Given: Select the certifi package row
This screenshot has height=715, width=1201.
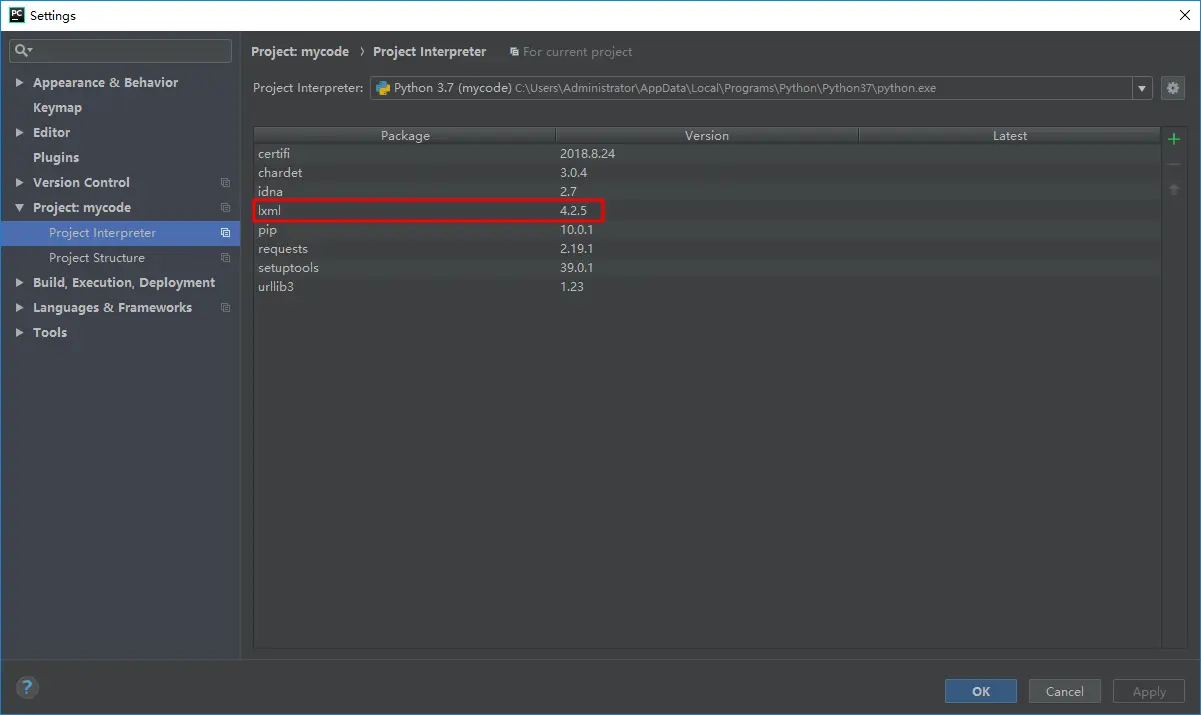Looking at the screenshot, I should tap(707, 154).
